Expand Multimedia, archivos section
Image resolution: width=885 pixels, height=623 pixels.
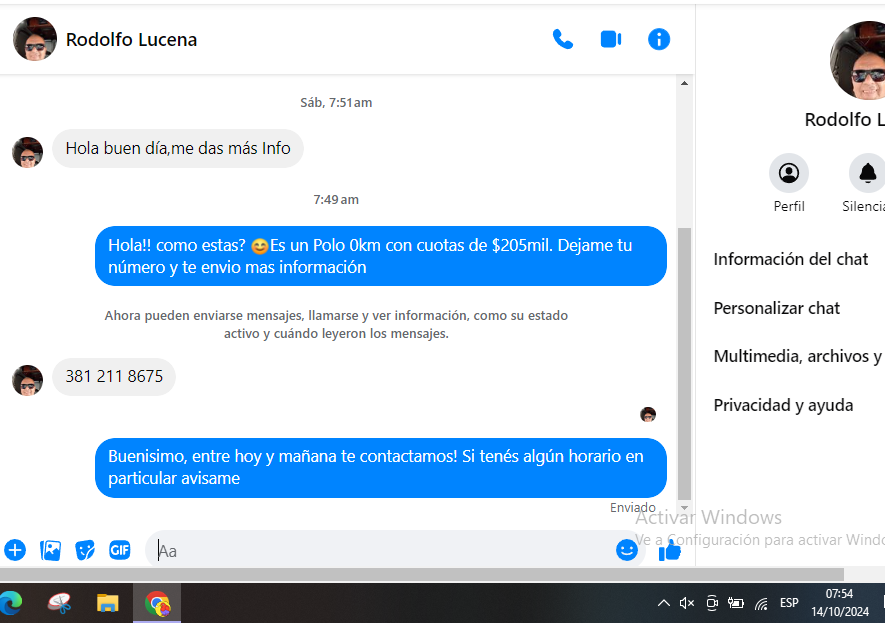click(797, 356)
